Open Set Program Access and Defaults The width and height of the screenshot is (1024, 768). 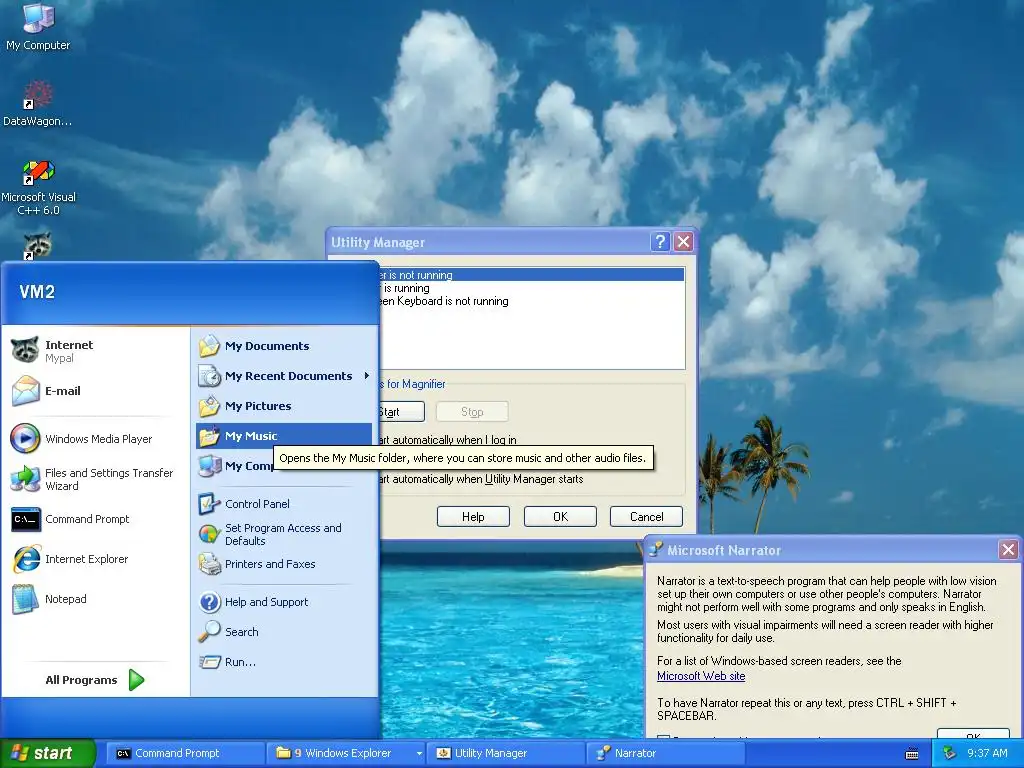pos(284,534)
